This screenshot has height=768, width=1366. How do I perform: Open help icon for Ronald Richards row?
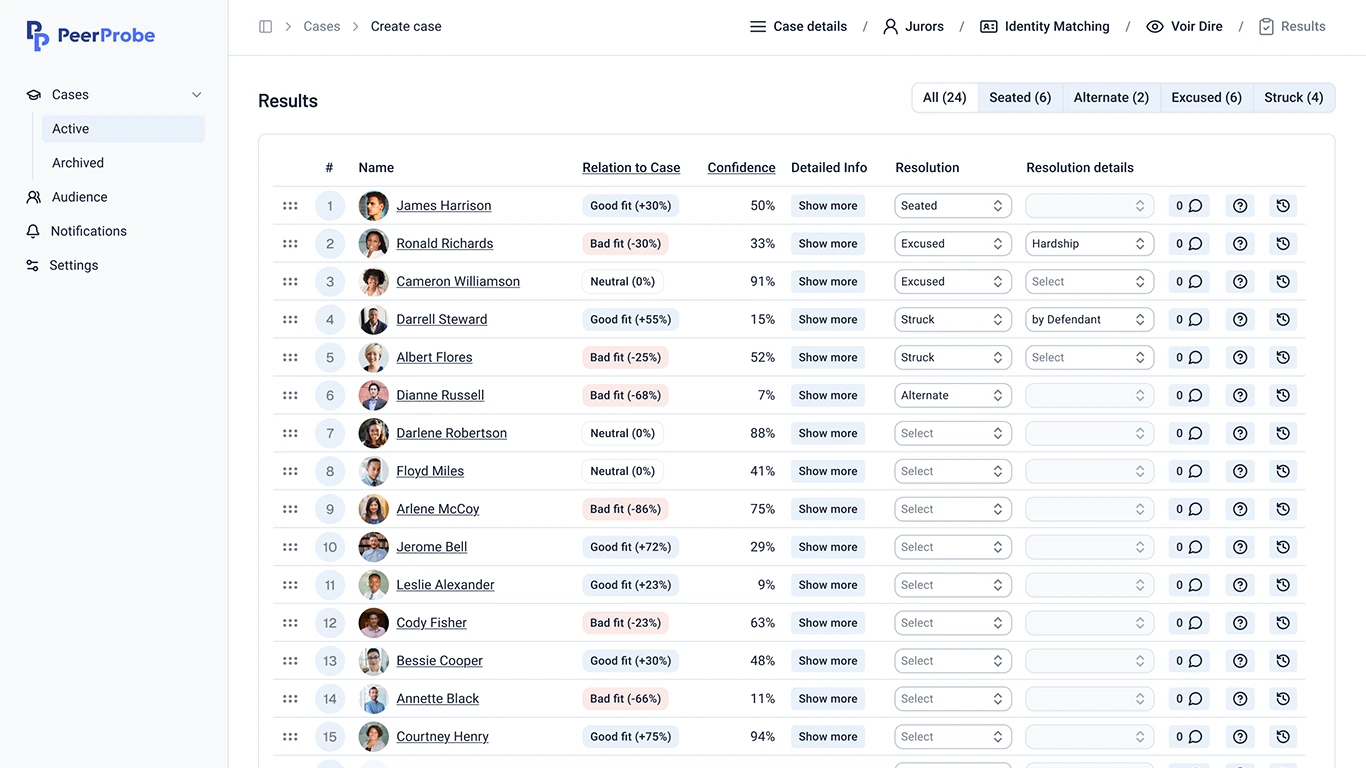tap(1240, 244)
